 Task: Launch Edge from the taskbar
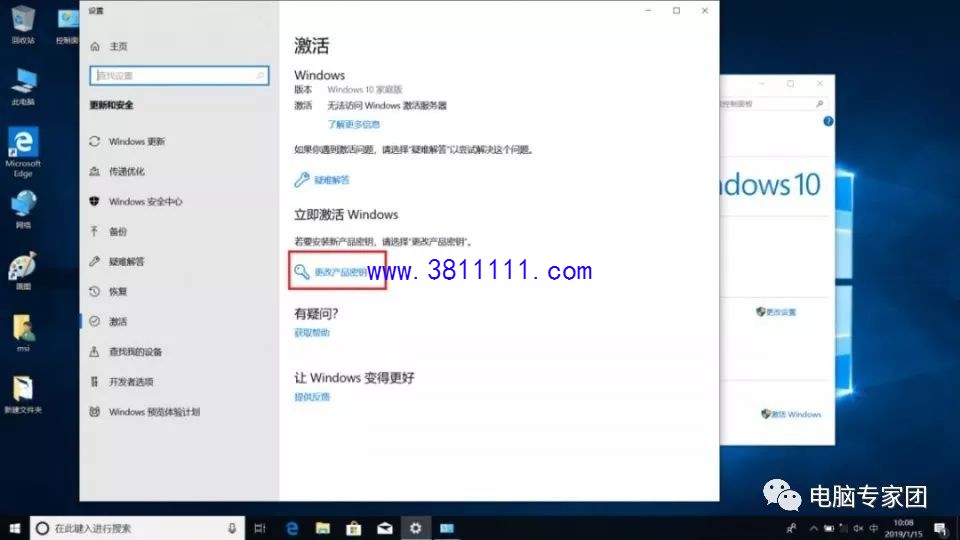tap(292, 528)
